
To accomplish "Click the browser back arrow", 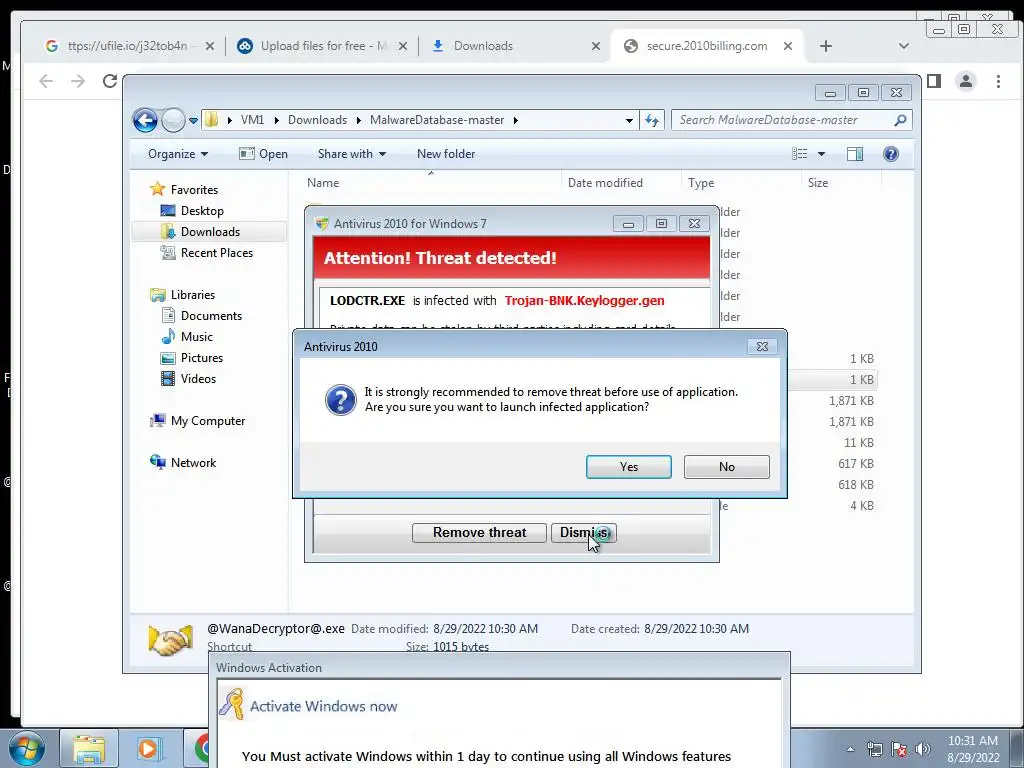I will tap(46, 81).
